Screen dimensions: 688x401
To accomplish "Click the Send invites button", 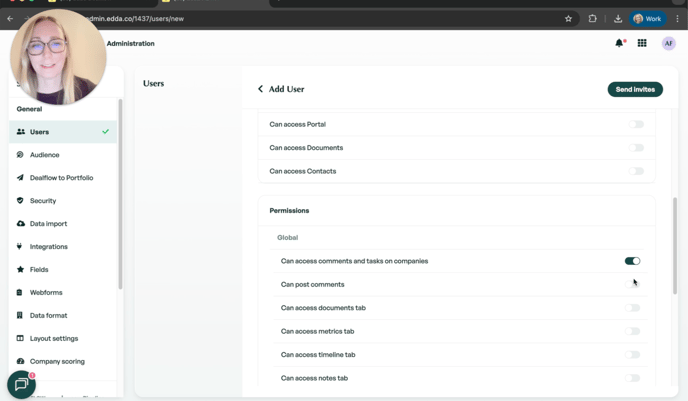I will click(x=635, y=89).
